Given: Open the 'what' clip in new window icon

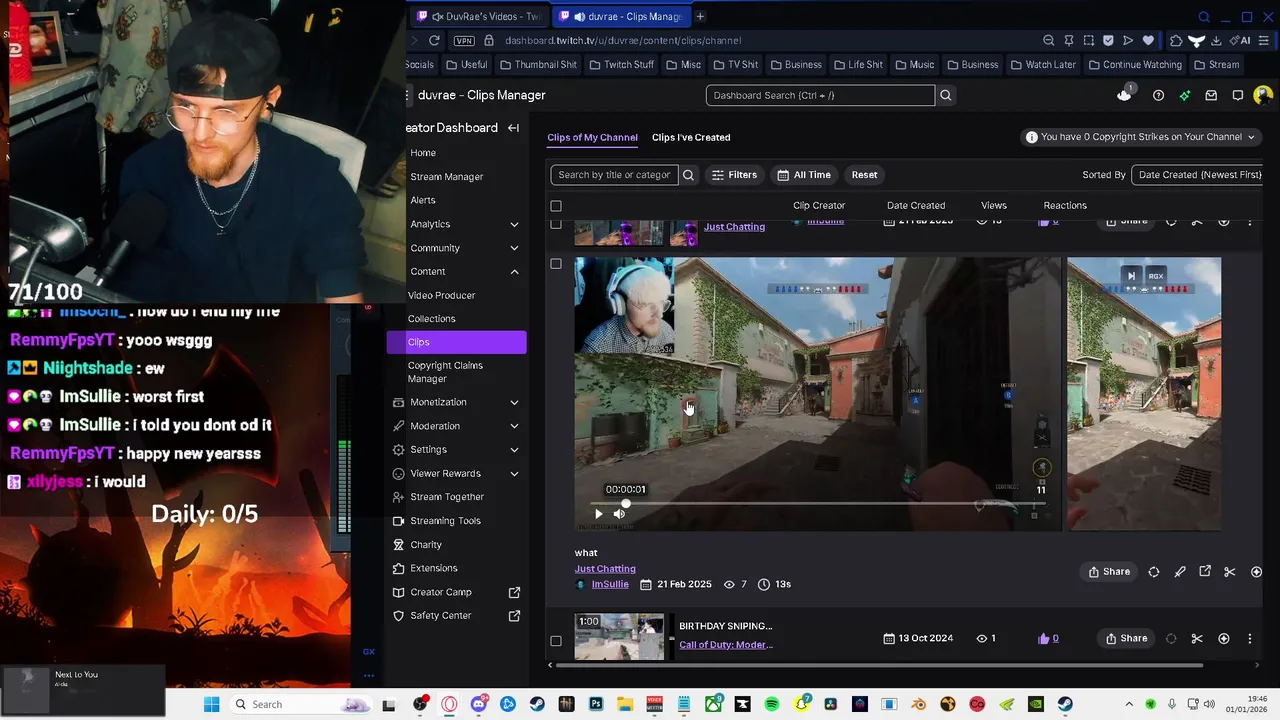Looking at the screenshot, I should (1205, 571).
